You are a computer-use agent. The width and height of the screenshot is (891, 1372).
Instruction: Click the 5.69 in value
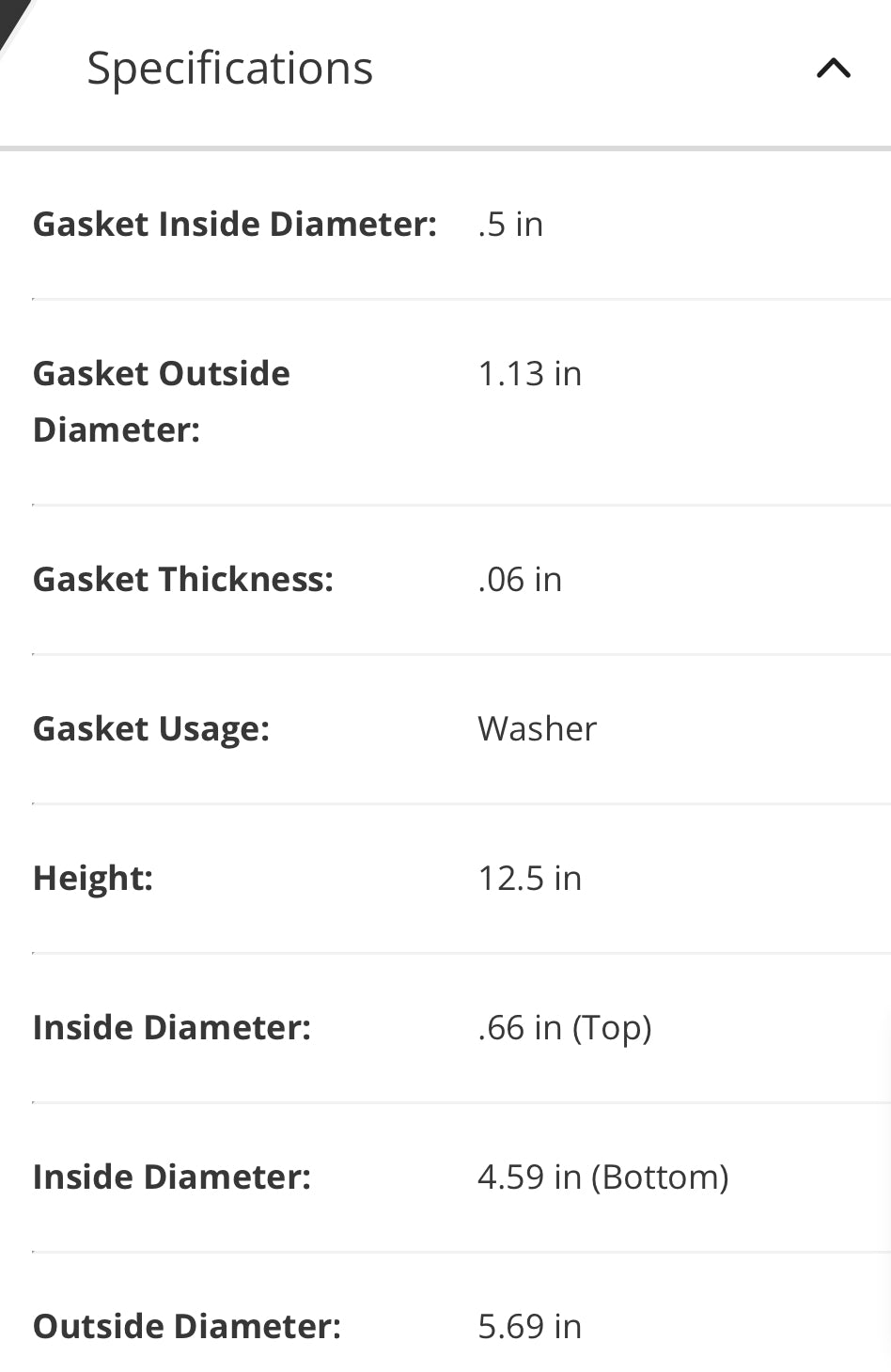coord(530,1327)
